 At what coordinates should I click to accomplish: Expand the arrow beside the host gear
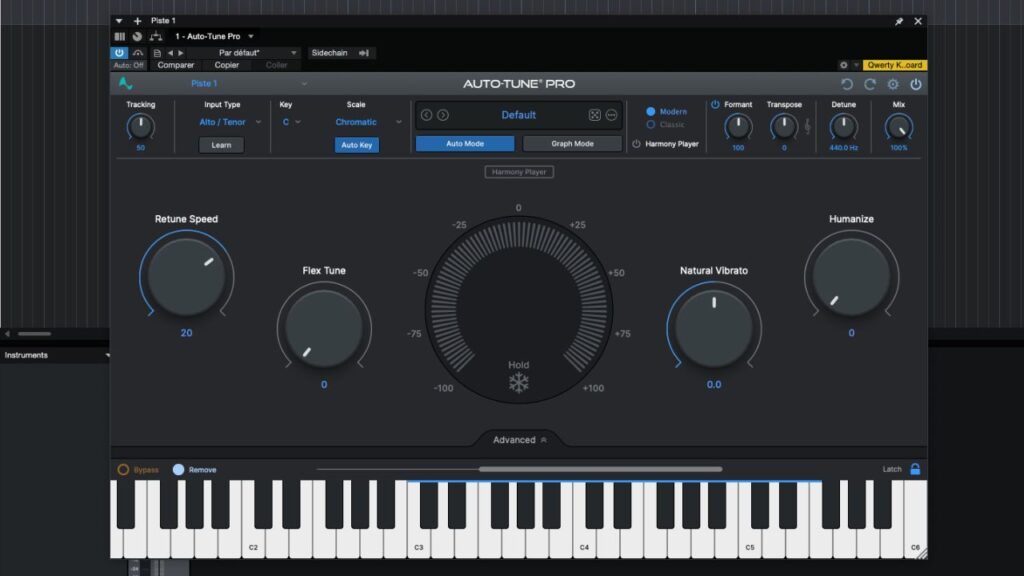click(856, 65)
